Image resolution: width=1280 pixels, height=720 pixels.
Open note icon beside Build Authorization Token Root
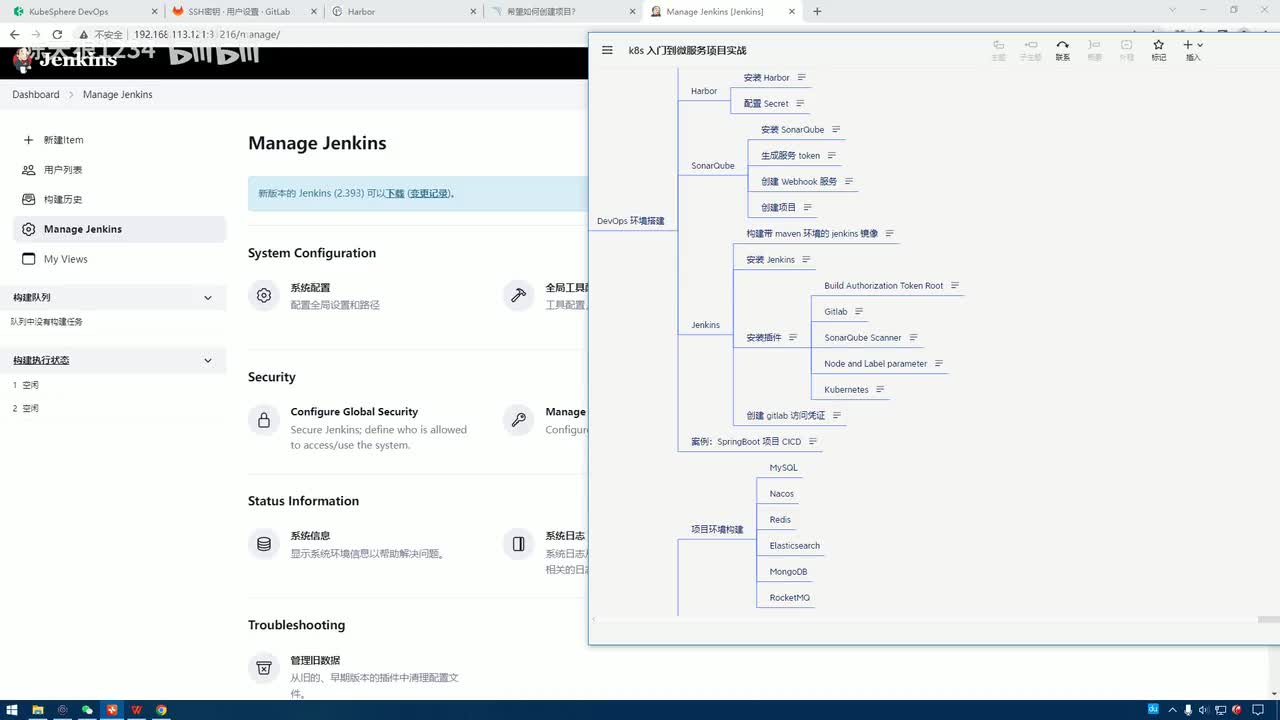pos(954,285)
